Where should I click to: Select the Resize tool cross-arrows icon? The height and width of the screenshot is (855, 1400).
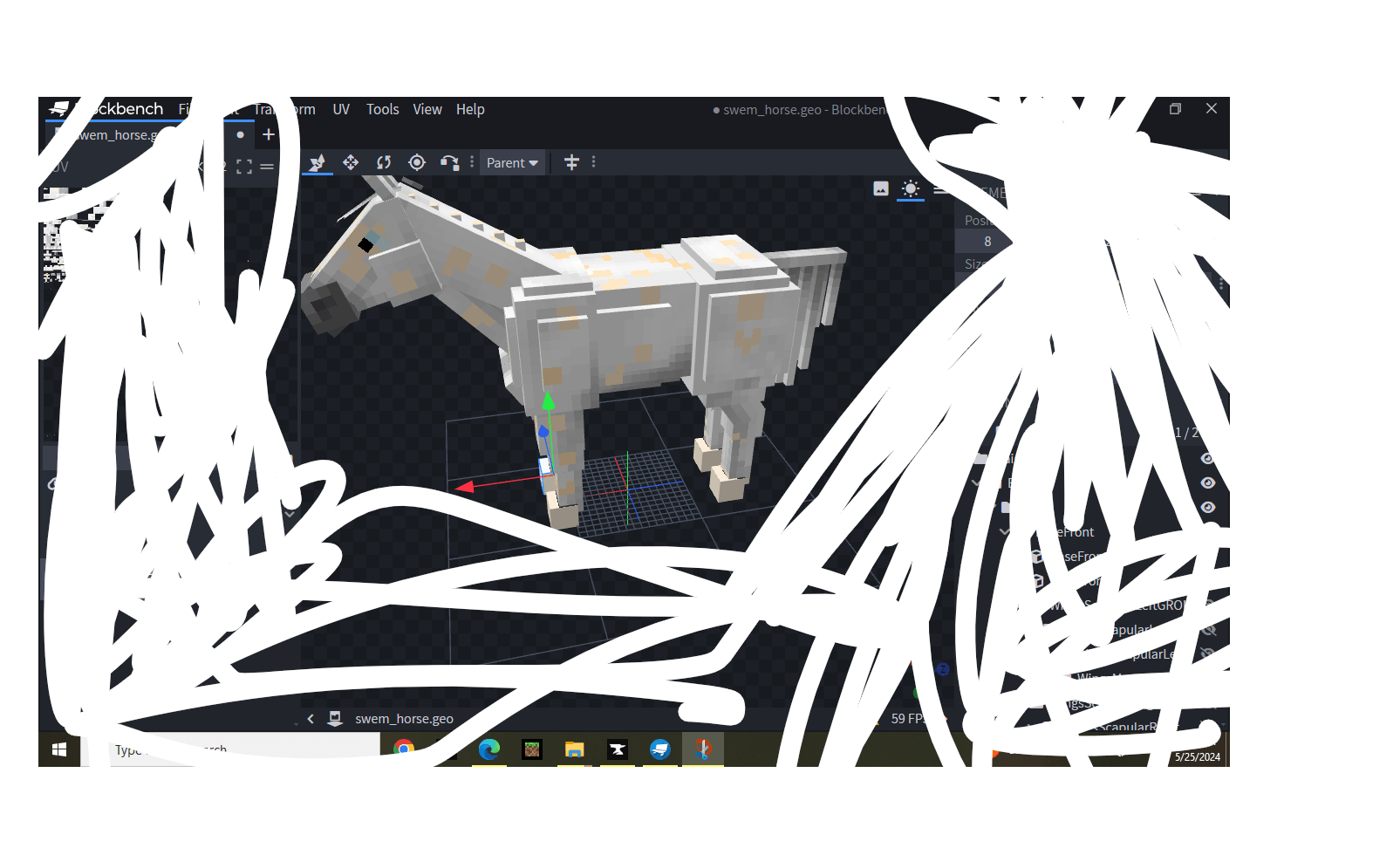[x=351, y=162]
